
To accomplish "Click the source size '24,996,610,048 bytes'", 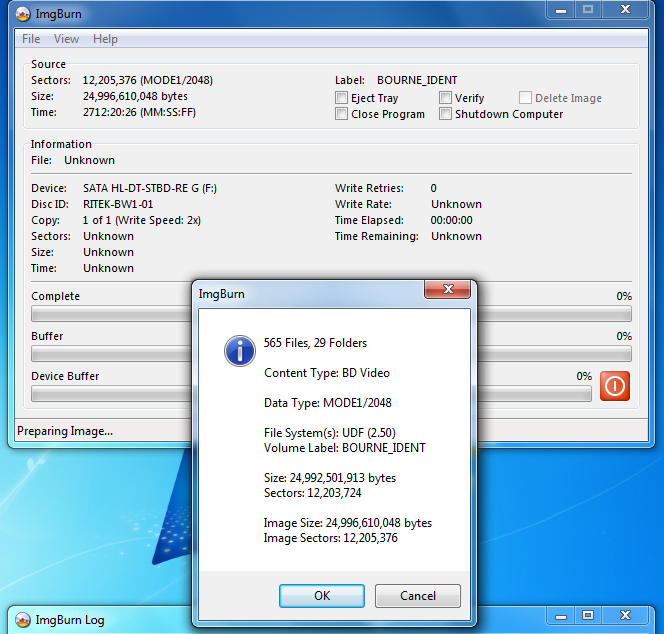I will (x=135, y=97).
